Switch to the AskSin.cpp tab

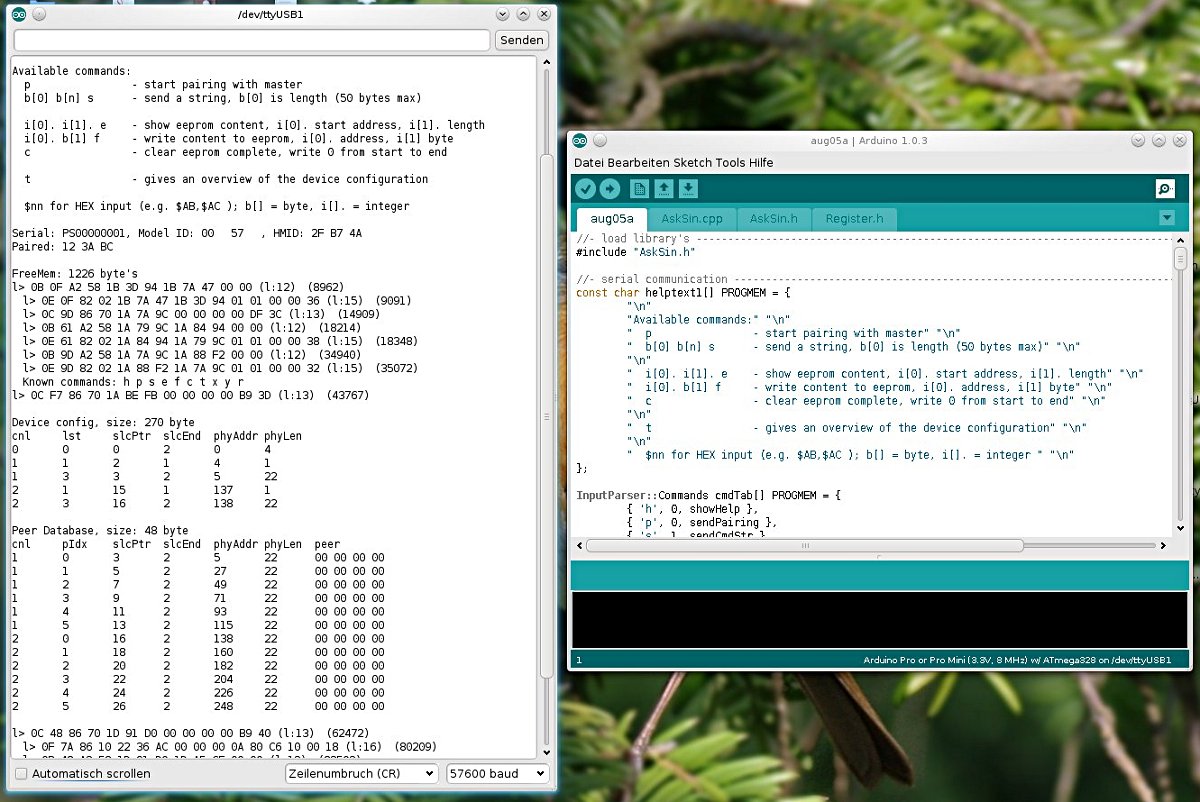(x=692, y=218)
